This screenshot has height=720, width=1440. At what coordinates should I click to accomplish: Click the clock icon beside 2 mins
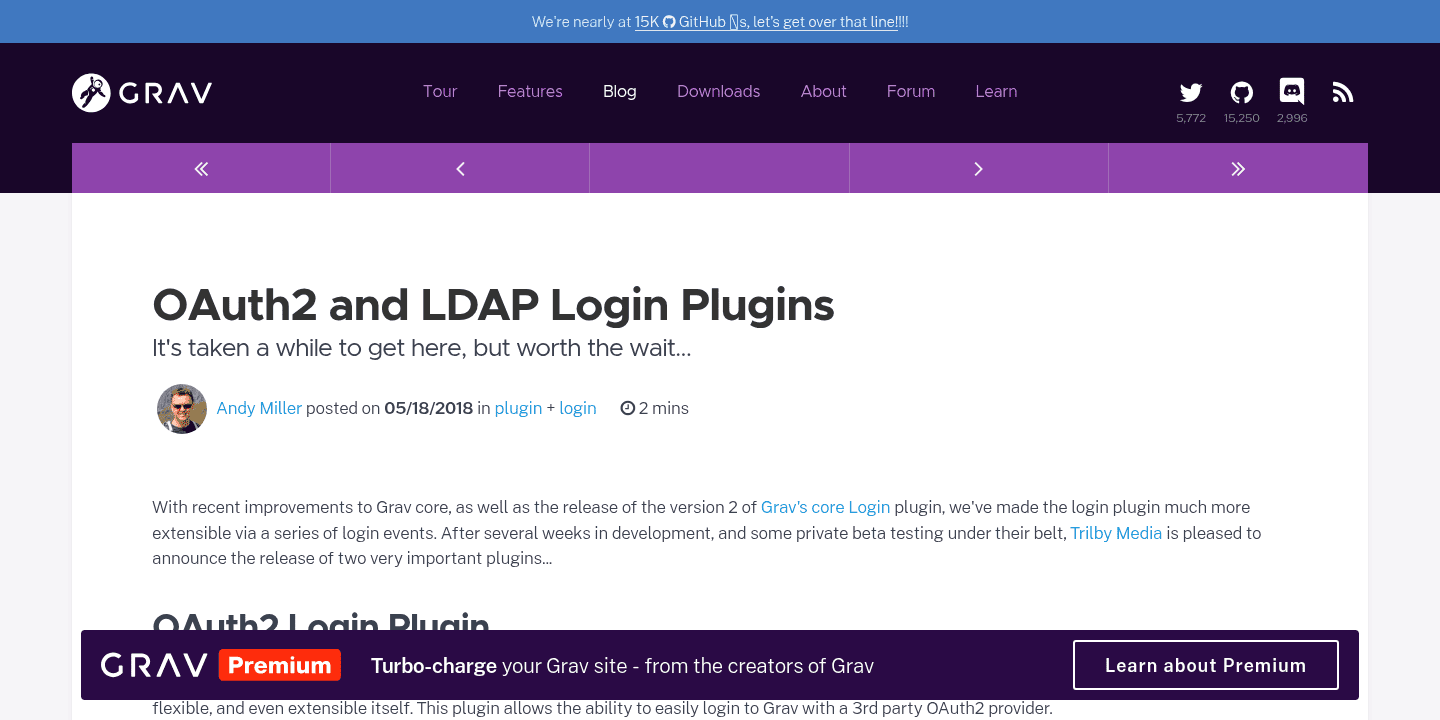click(x=627, y=407)
